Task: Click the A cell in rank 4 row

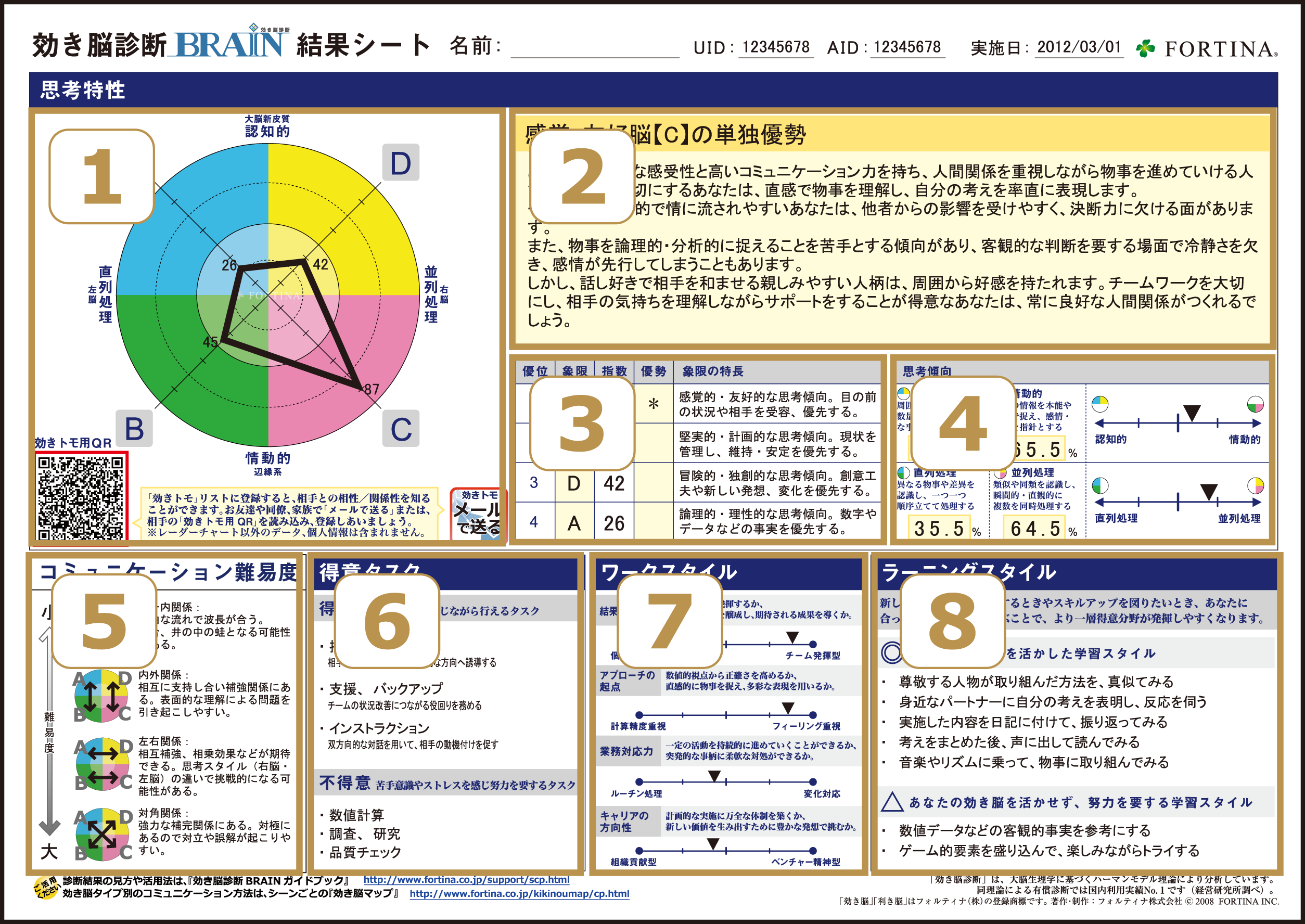Action: click(x=574, y=523)
